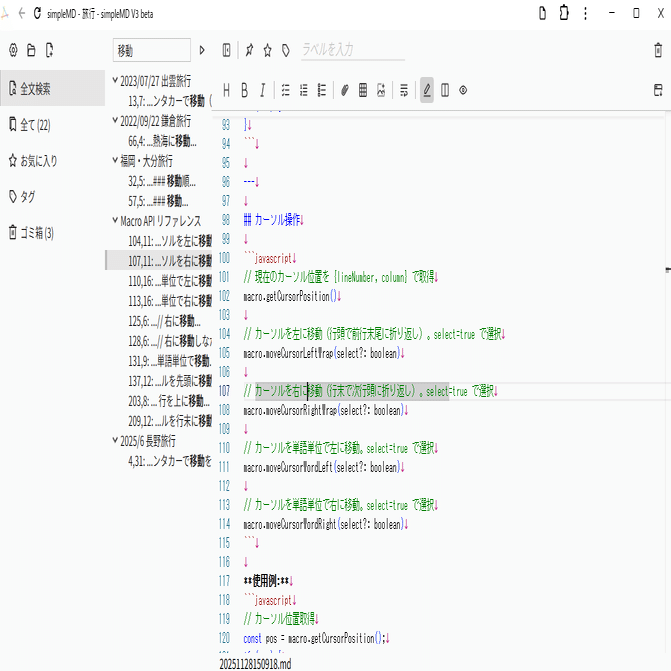Switch to preview mode eye icon

pyautogui.click(x=463, y=90)
